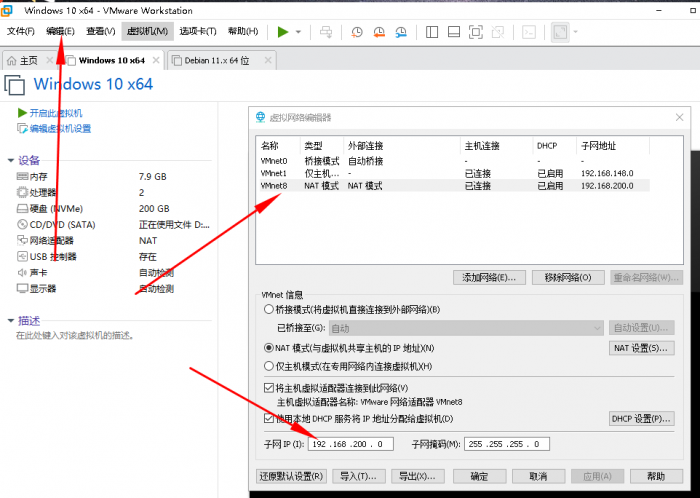Click the send Ctrl+Alt+Del toolbar icon
Image resolution: width=700 pixels, height=498 pixels.
(326, 32)
